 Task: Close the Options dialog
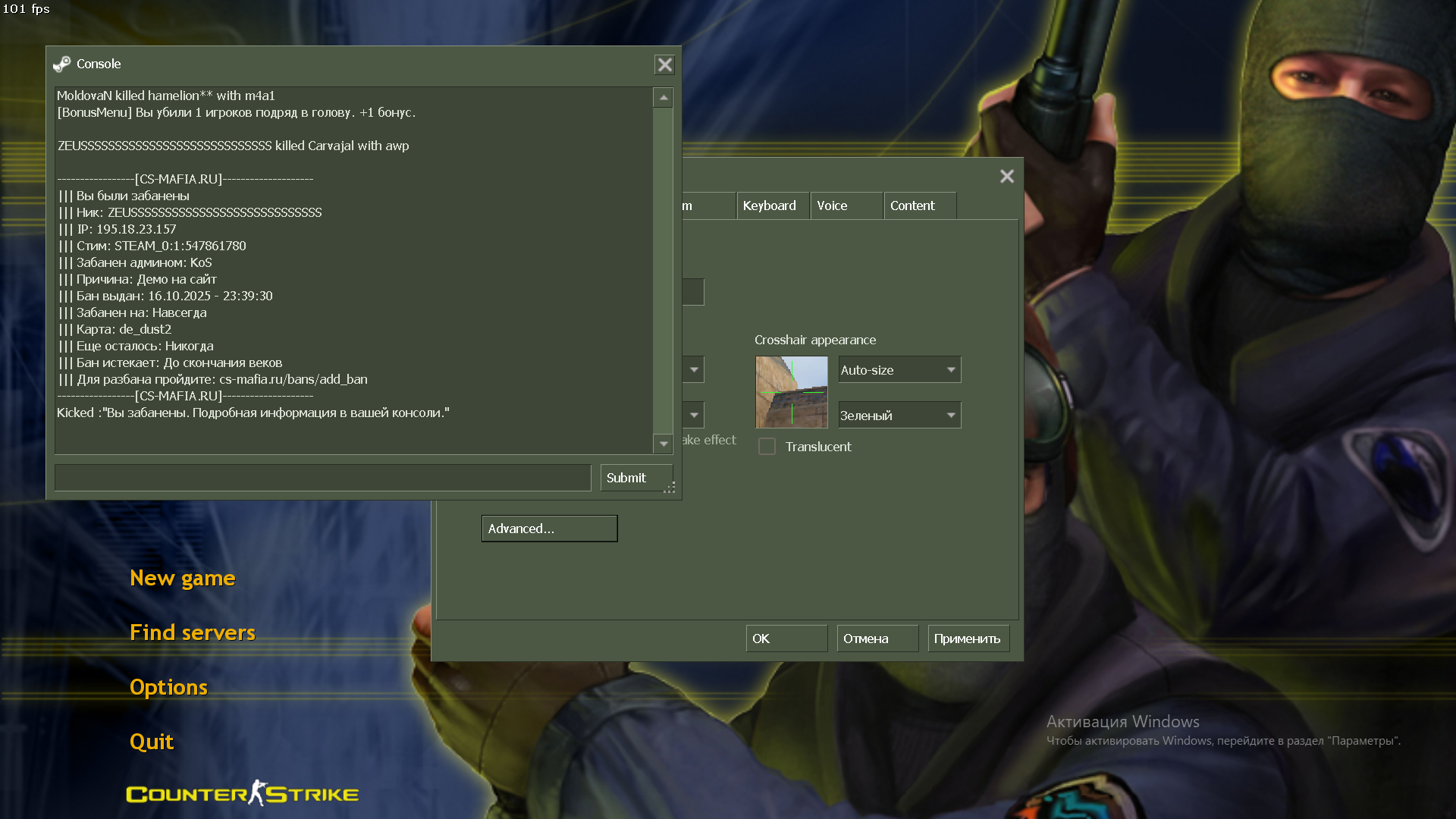coord(1006,177)
